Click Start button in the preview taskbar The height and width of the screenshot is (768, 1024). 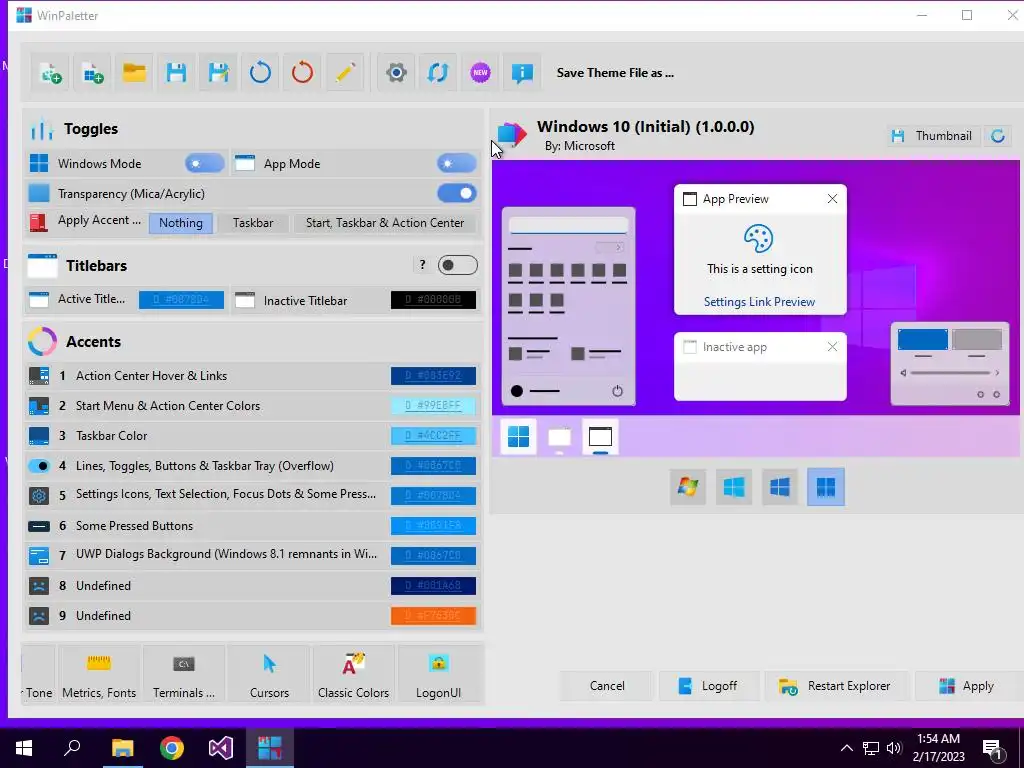(x=519, y=436)
